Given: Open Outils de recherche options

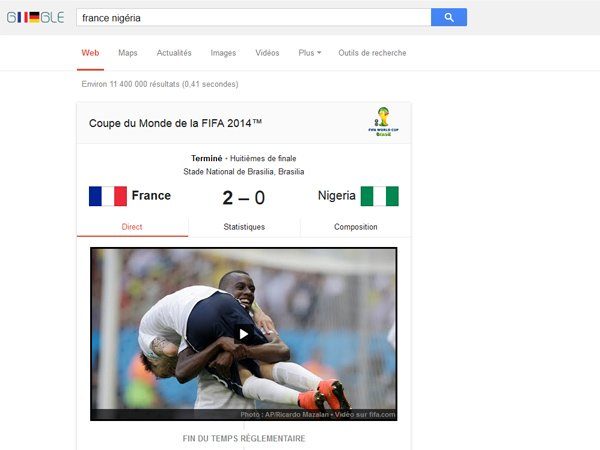Looking at the screenshot, I should (x=372, y=53).
